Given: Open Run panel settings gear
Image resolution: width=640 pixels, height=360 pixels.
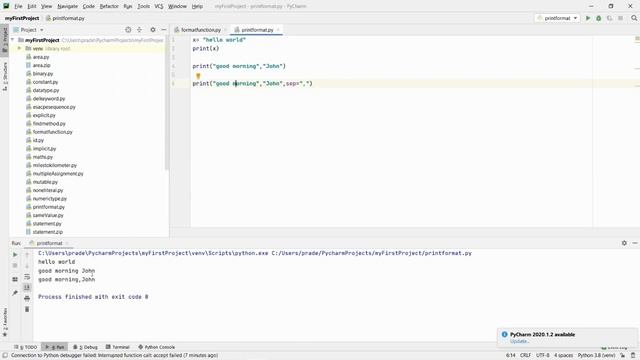Looking at the screenshot, I should (x=624, y=243).
